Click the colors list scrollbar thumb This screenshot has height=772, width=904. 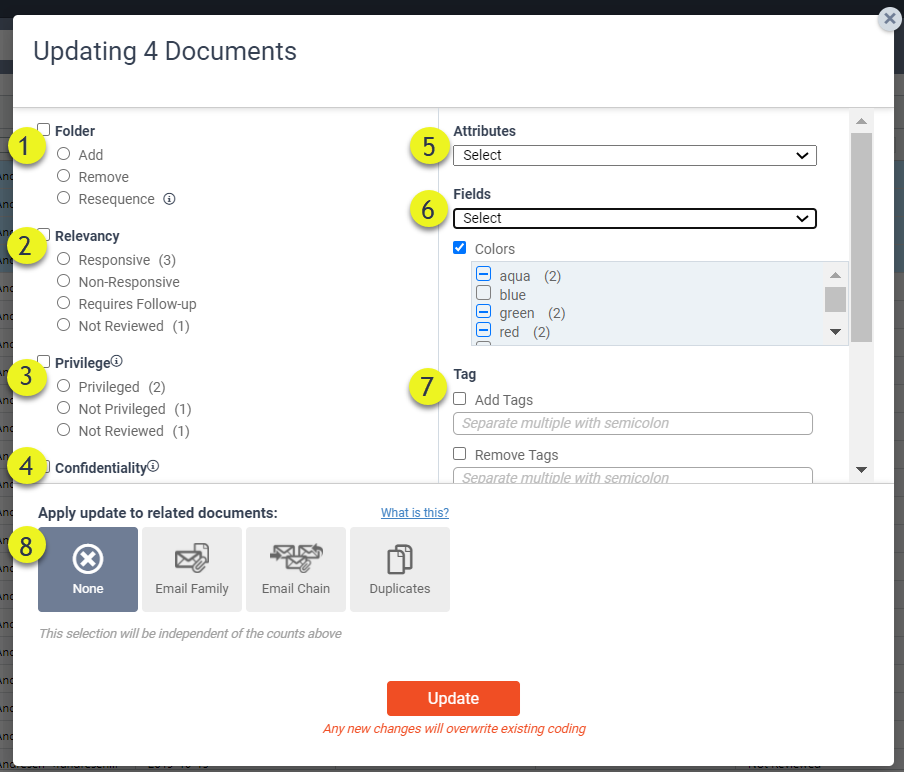point(835,299)
